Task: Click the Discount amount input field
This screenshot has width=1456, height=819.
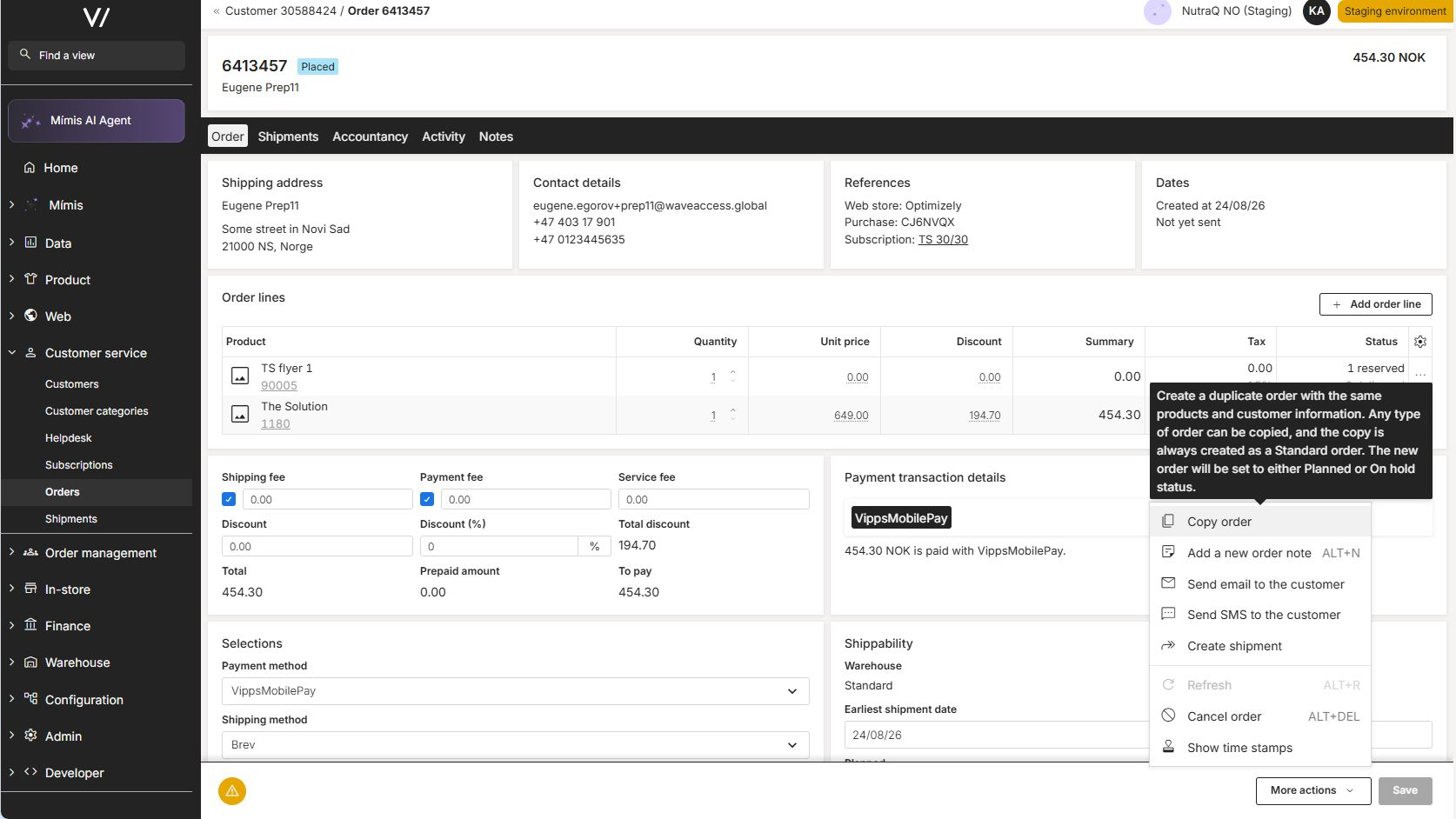Action: [x=317, y=547]
